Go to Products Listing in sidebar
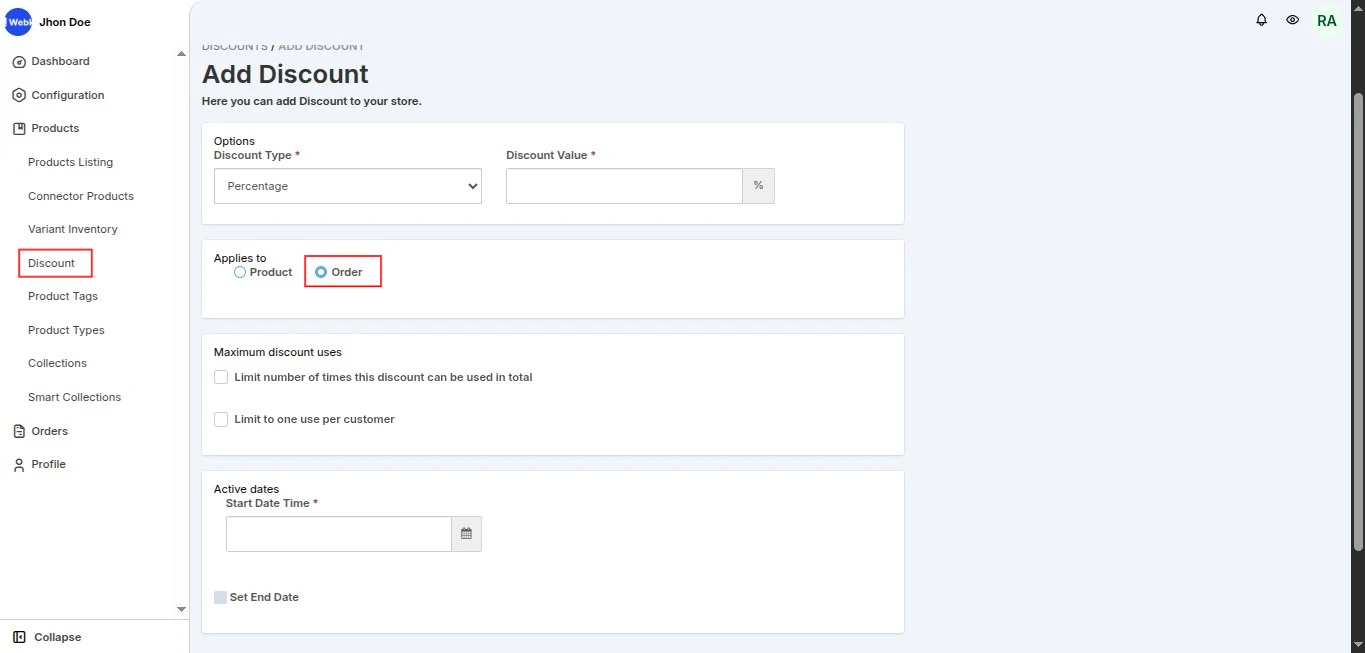The height and width of the screenshot is (653, 1365). (x=70, y=162)
